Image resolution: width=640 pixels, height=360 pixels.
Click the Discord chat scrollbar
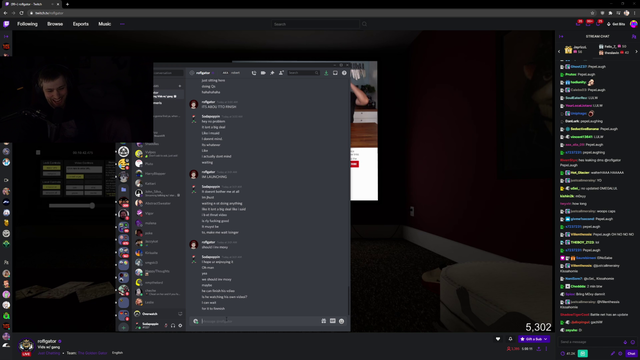click(x=349, y=300)
